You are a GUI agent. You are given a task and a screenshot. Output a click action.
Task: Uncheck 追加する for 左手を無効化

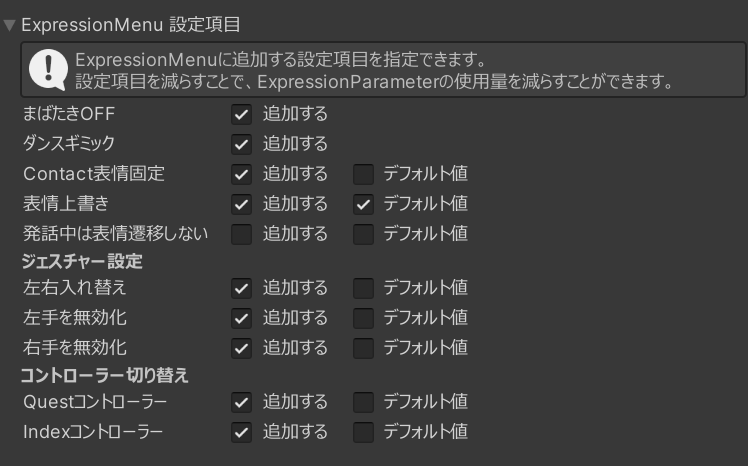point(241,318)
